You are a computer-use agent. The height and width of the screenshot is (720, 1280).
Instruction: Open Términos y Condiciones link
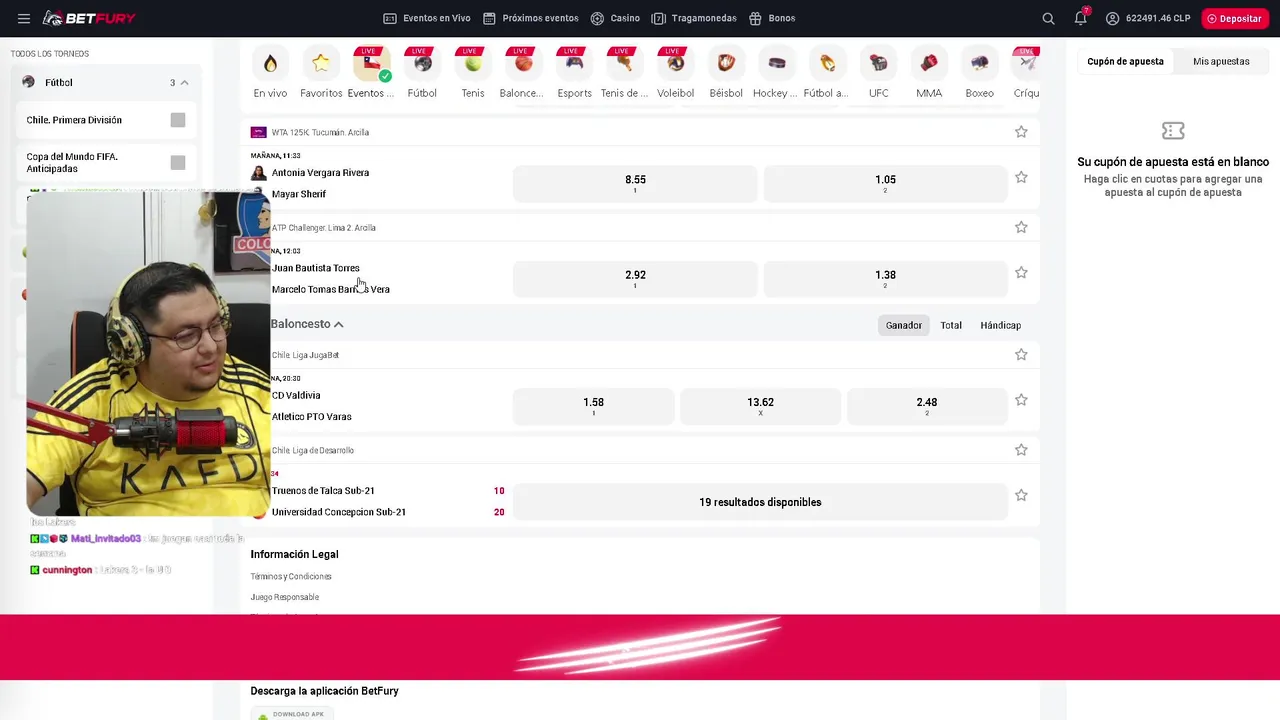click(291, 577)
